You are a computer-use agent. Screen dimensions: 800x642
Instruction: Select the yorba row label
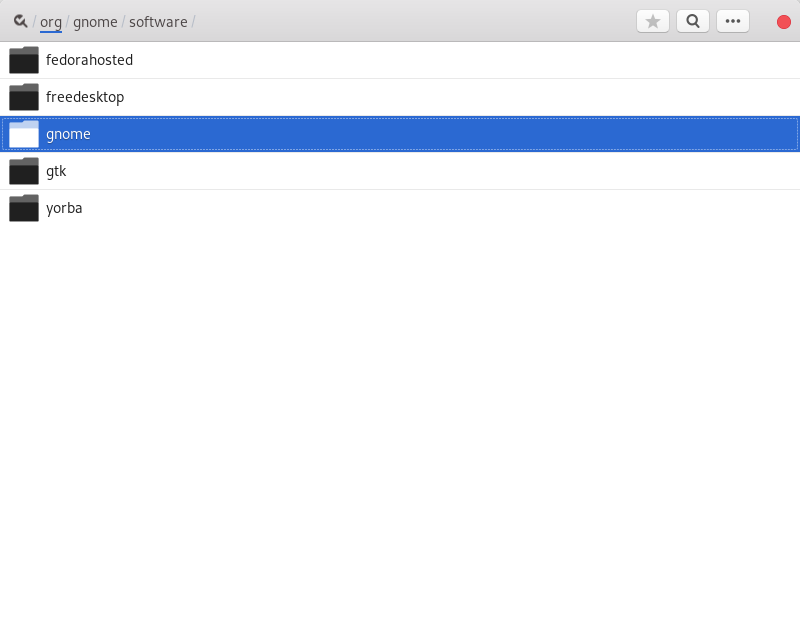[x=64, y=208]
